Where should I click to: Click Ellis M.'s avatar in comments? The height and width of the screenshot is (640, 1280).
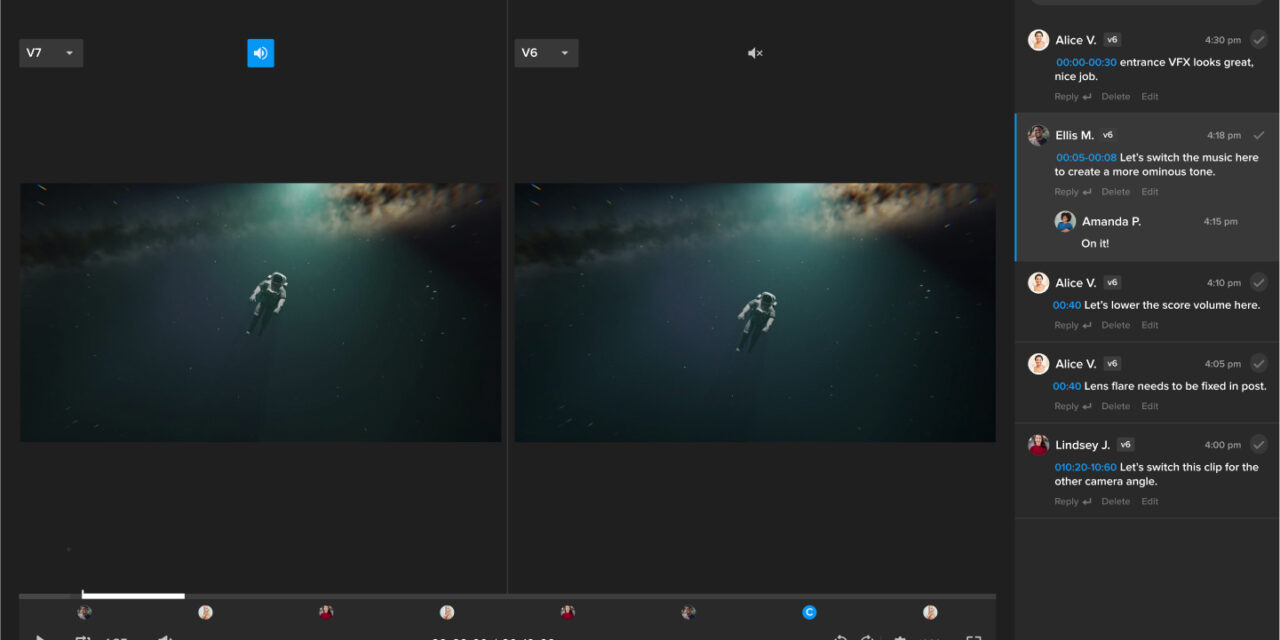tap(1038, 135)
